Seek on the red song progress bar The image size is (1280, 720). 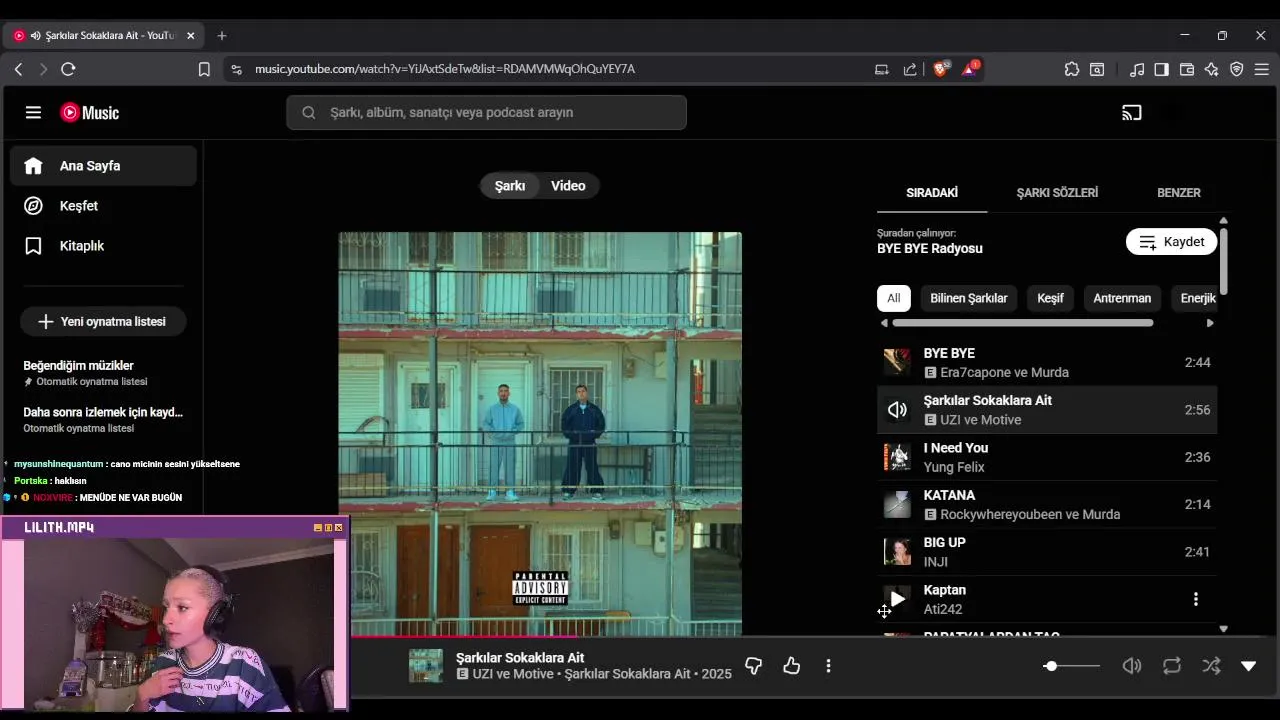(x=464, y=635)
